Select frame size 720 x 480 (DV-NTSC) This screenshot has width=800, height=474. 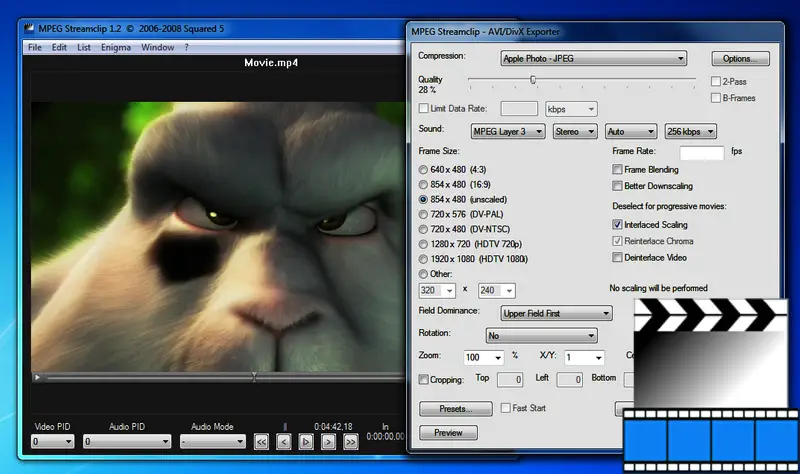tap(423, 229)
